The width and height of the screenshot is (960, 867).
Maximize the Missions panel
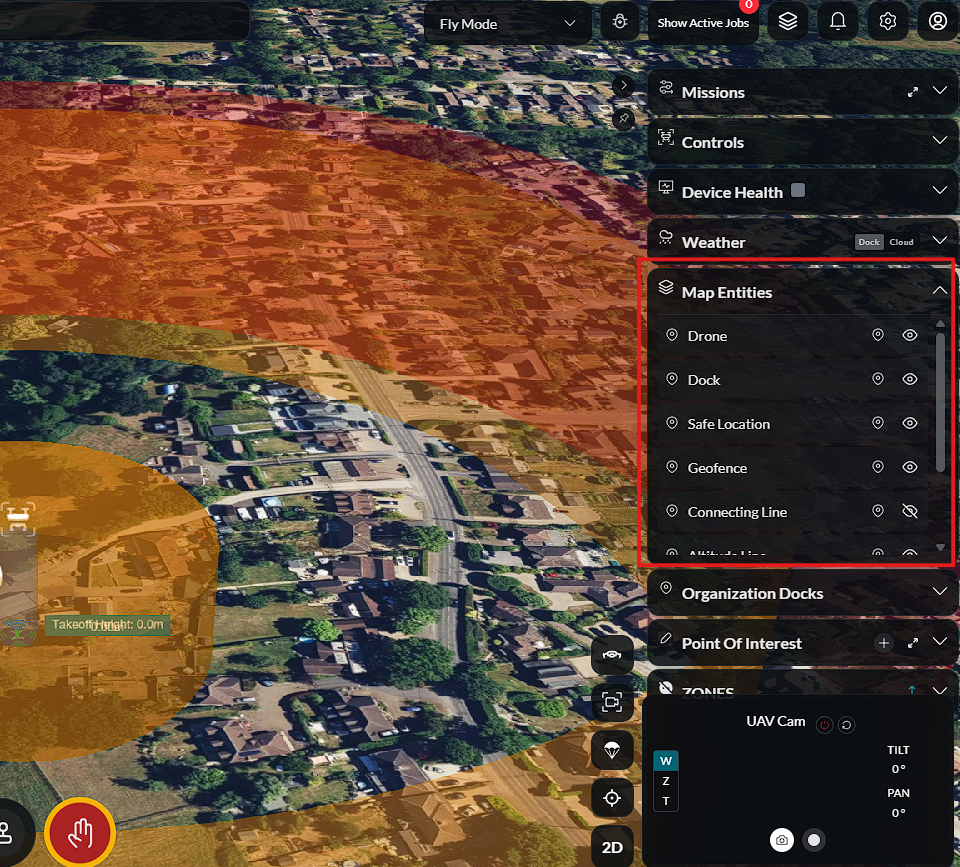coord(912,92)
